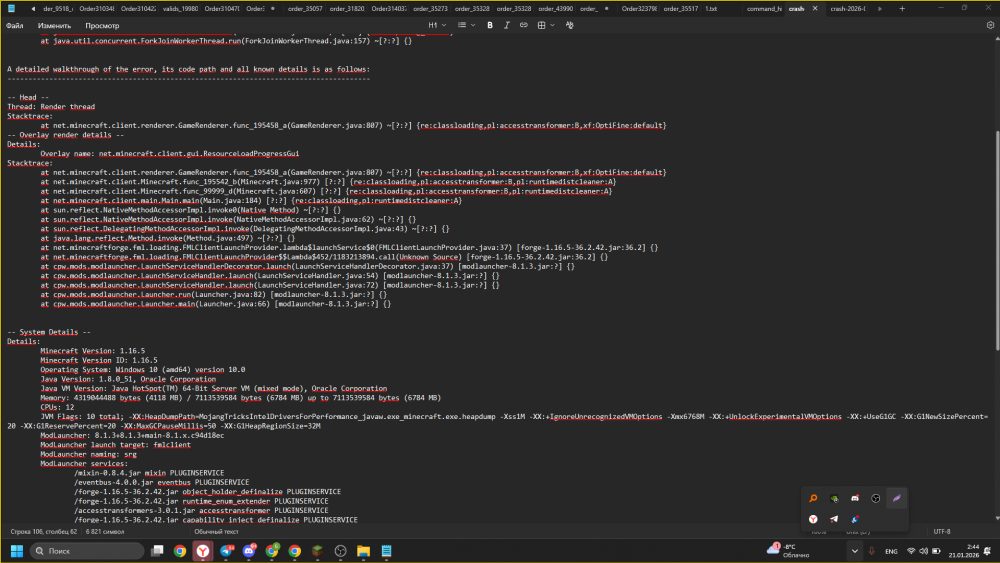The height and width of the screenshot is (563, 1000).
Task: Open the Wi-Fi network tray icon
Action: click(911, 551)
